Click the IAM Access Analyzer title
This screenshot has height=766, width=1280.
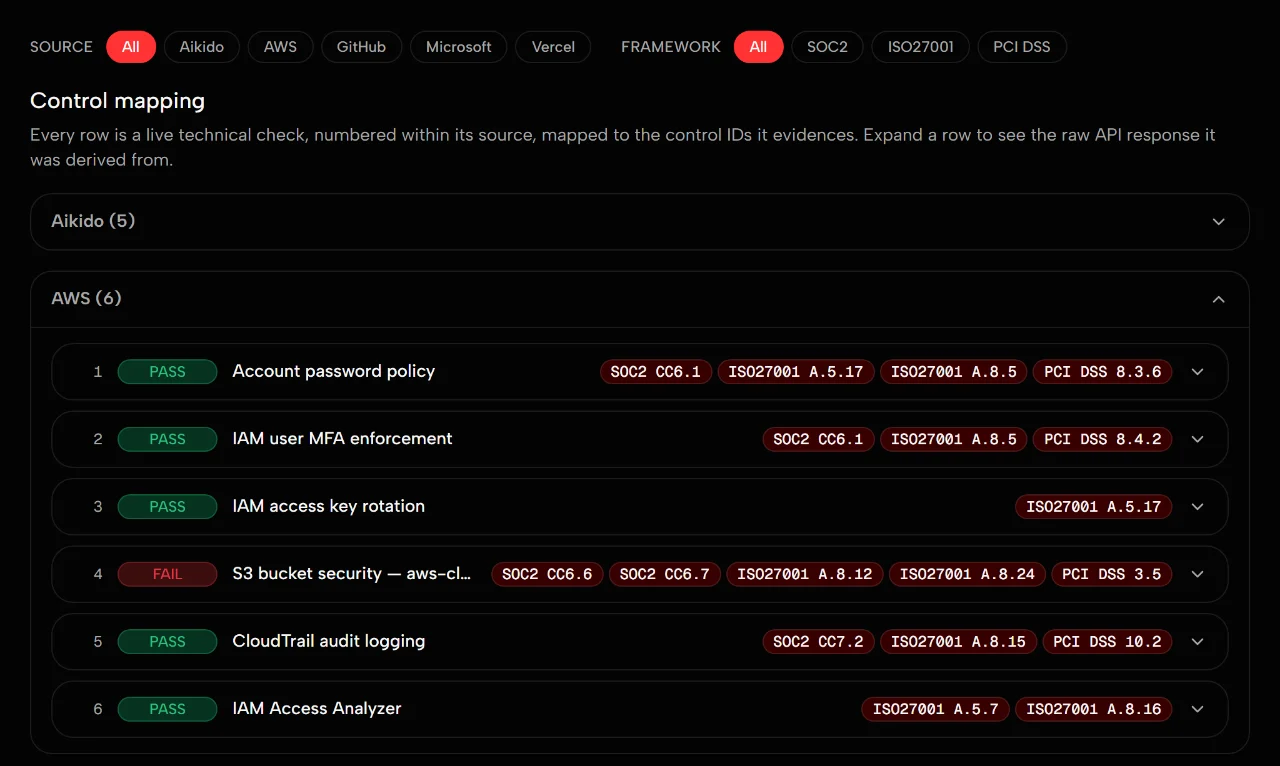coord(316,708)
